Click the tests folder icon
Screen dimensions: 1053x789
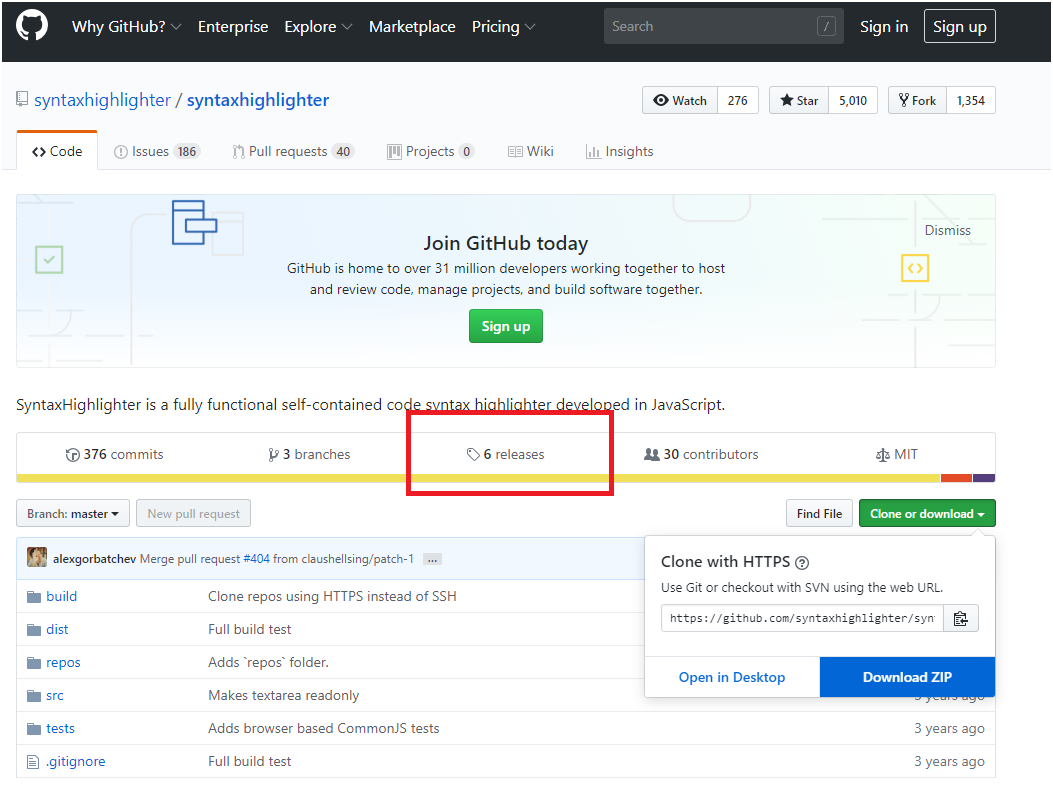(x=34, y=728)
